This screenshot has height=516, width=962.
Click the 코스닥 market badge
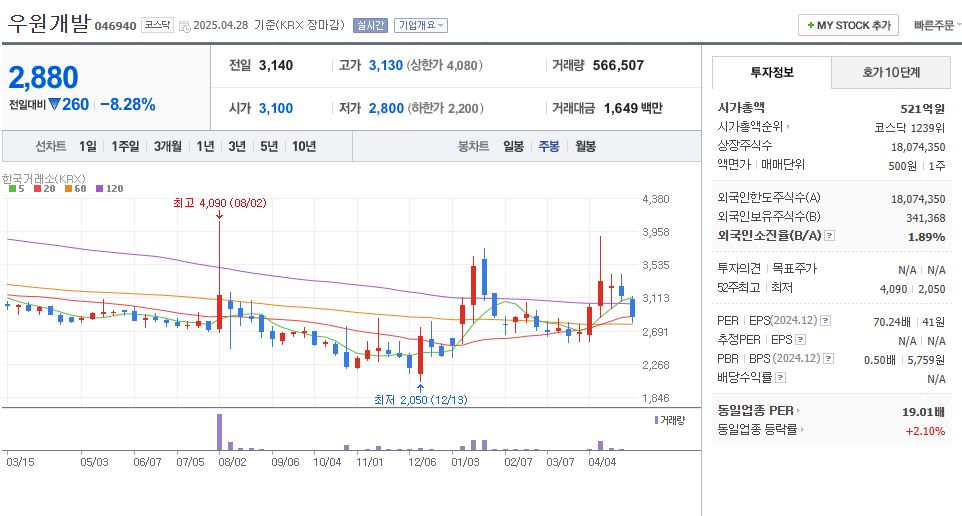[158, 25]
